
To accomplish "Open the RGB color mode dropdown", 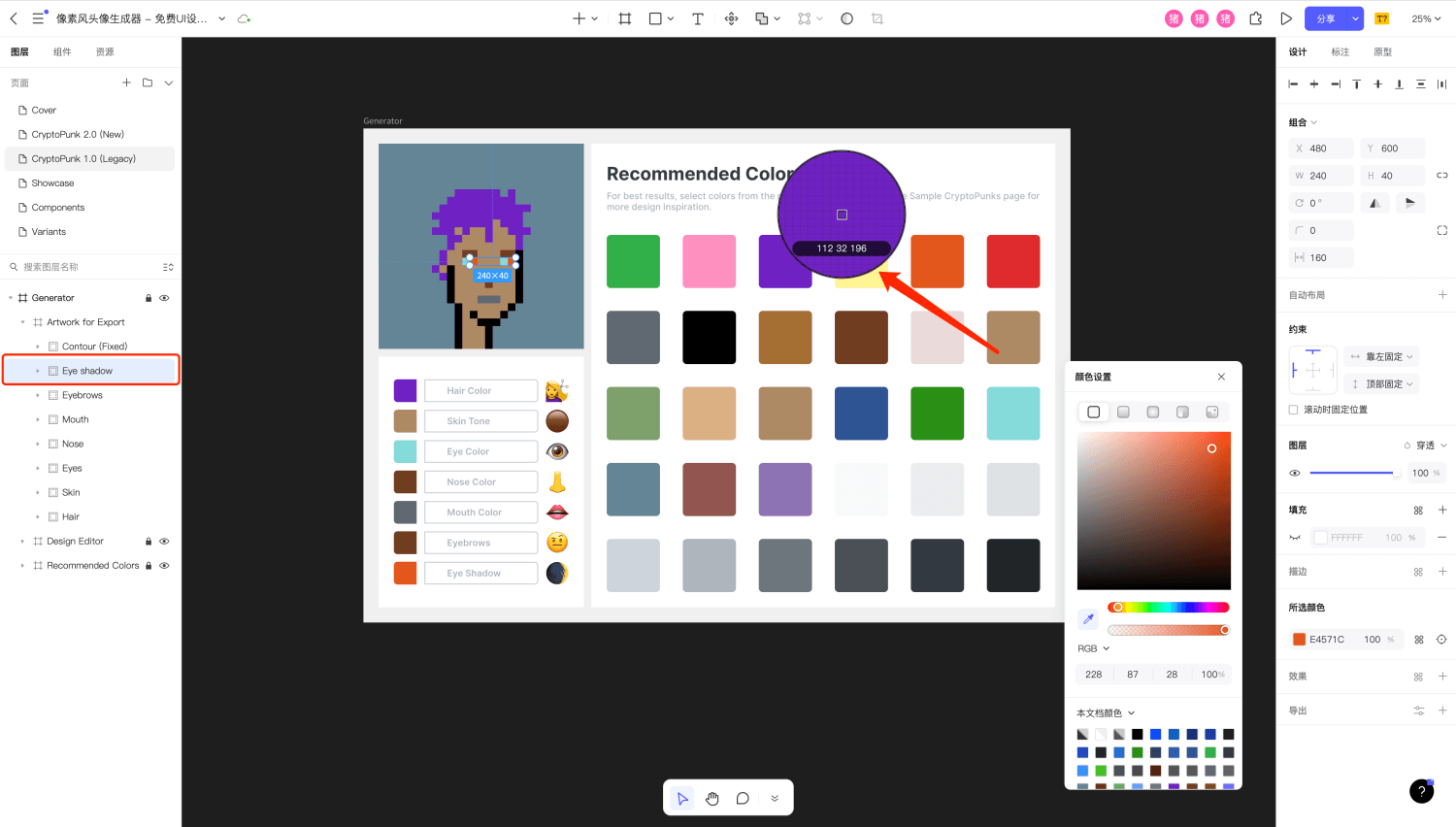I will [1094, 648].
